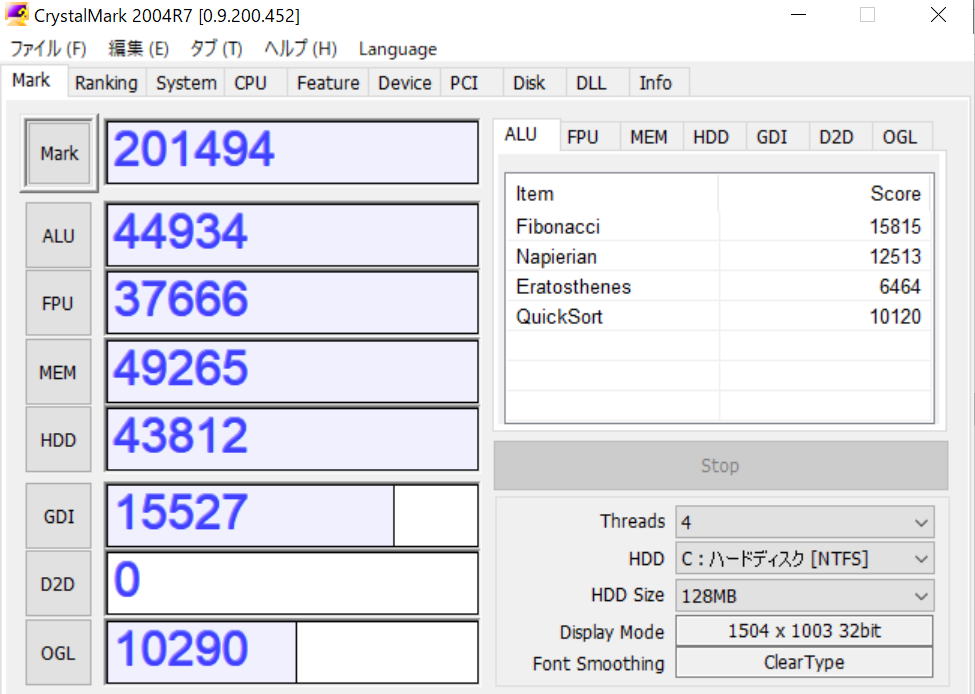This screenshot has width=975, height=694.
Task: Expand the Threads dropdown
Action: pos(805,522)
